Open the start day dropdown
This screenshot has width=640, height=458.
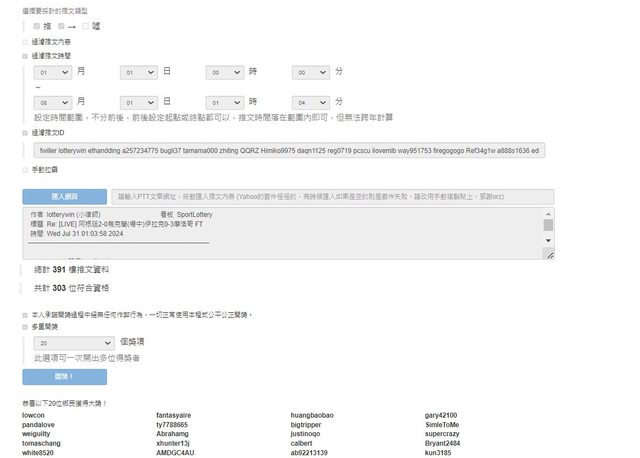click(x=138, y=72)
